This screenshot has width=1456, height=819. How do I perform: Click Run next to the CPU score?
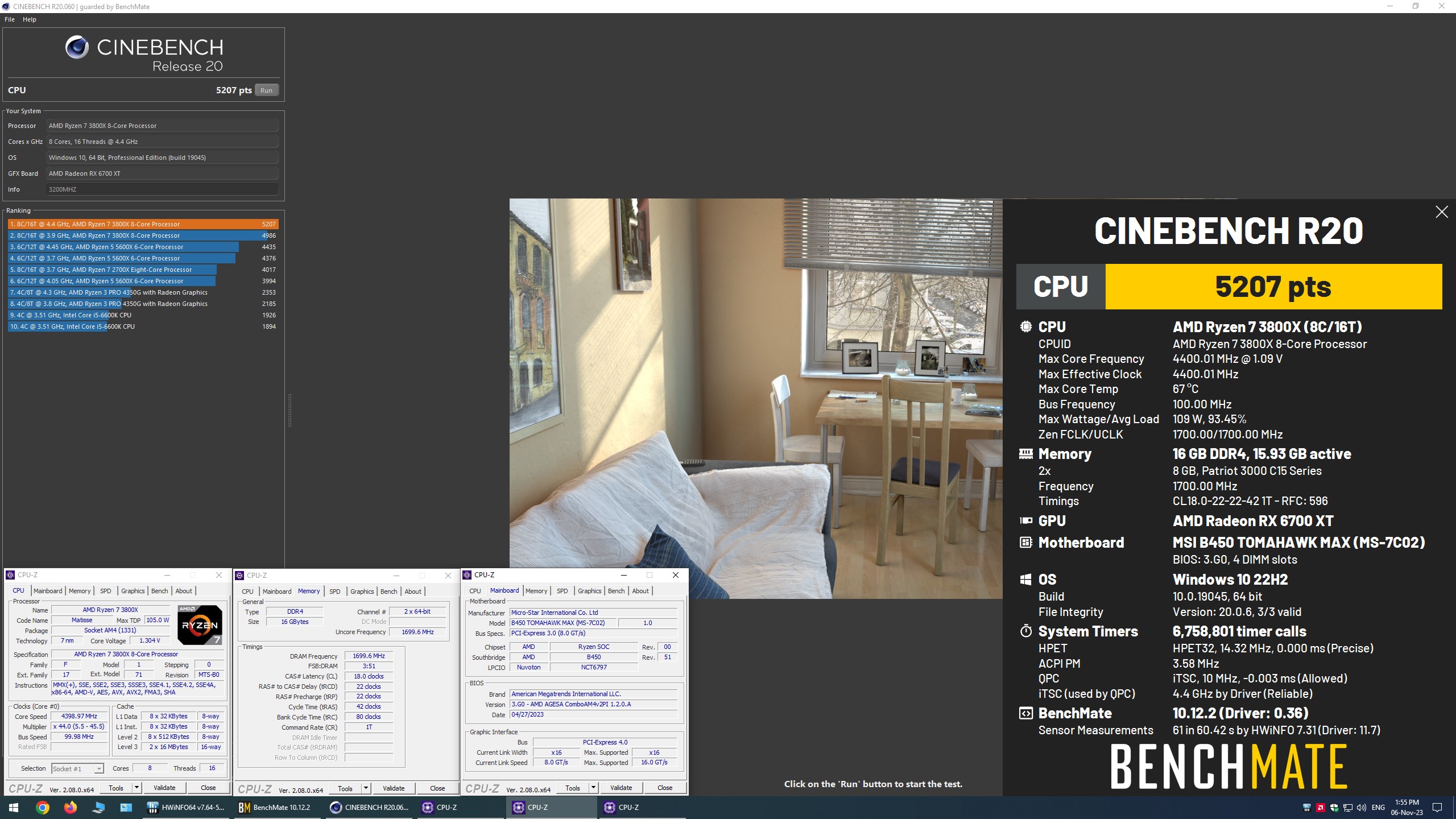pos(266,90)
